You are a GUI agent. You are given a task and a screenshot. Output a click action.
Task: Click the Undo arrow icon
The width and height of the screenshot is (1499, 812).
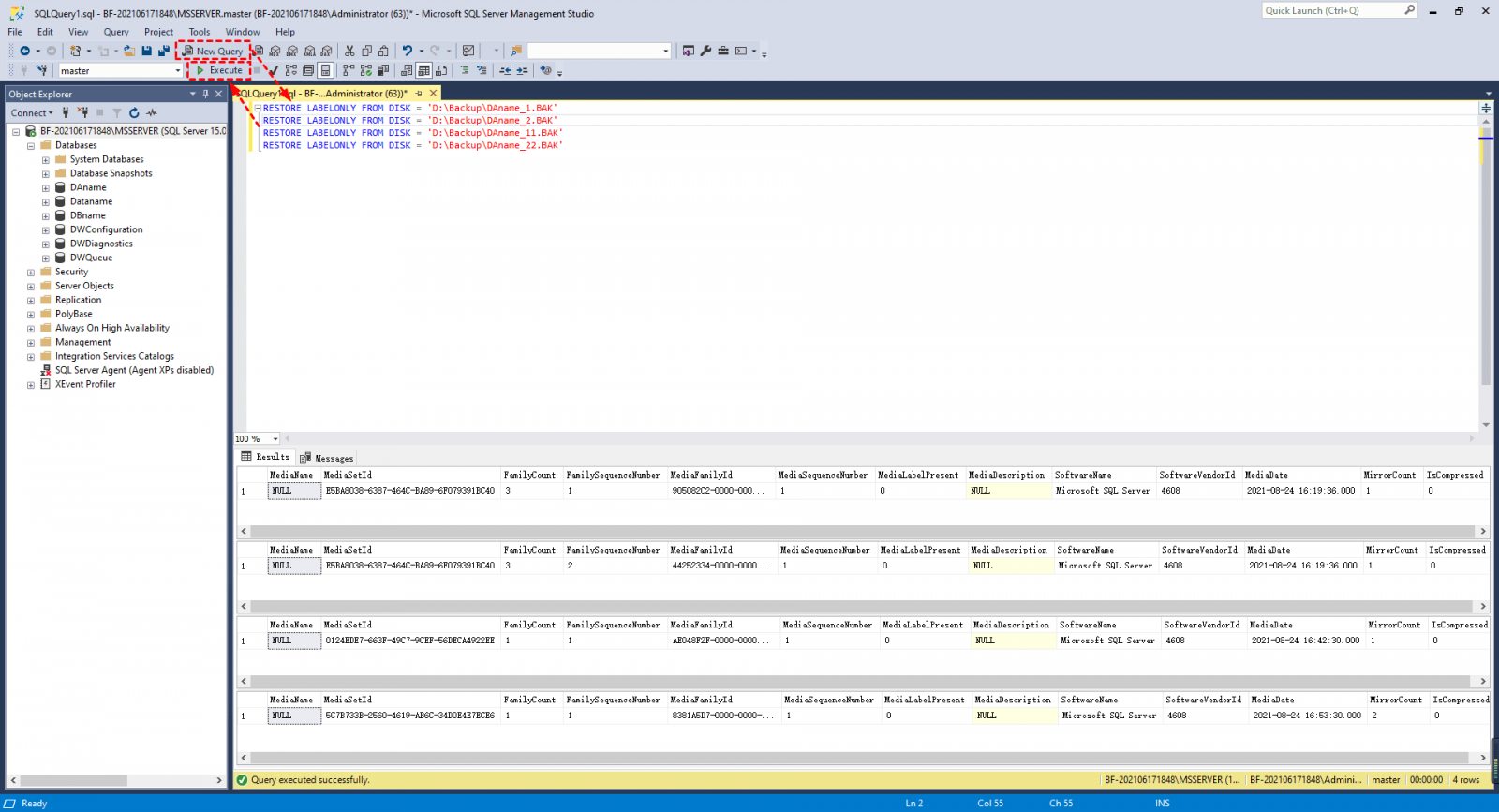[407, 51]
